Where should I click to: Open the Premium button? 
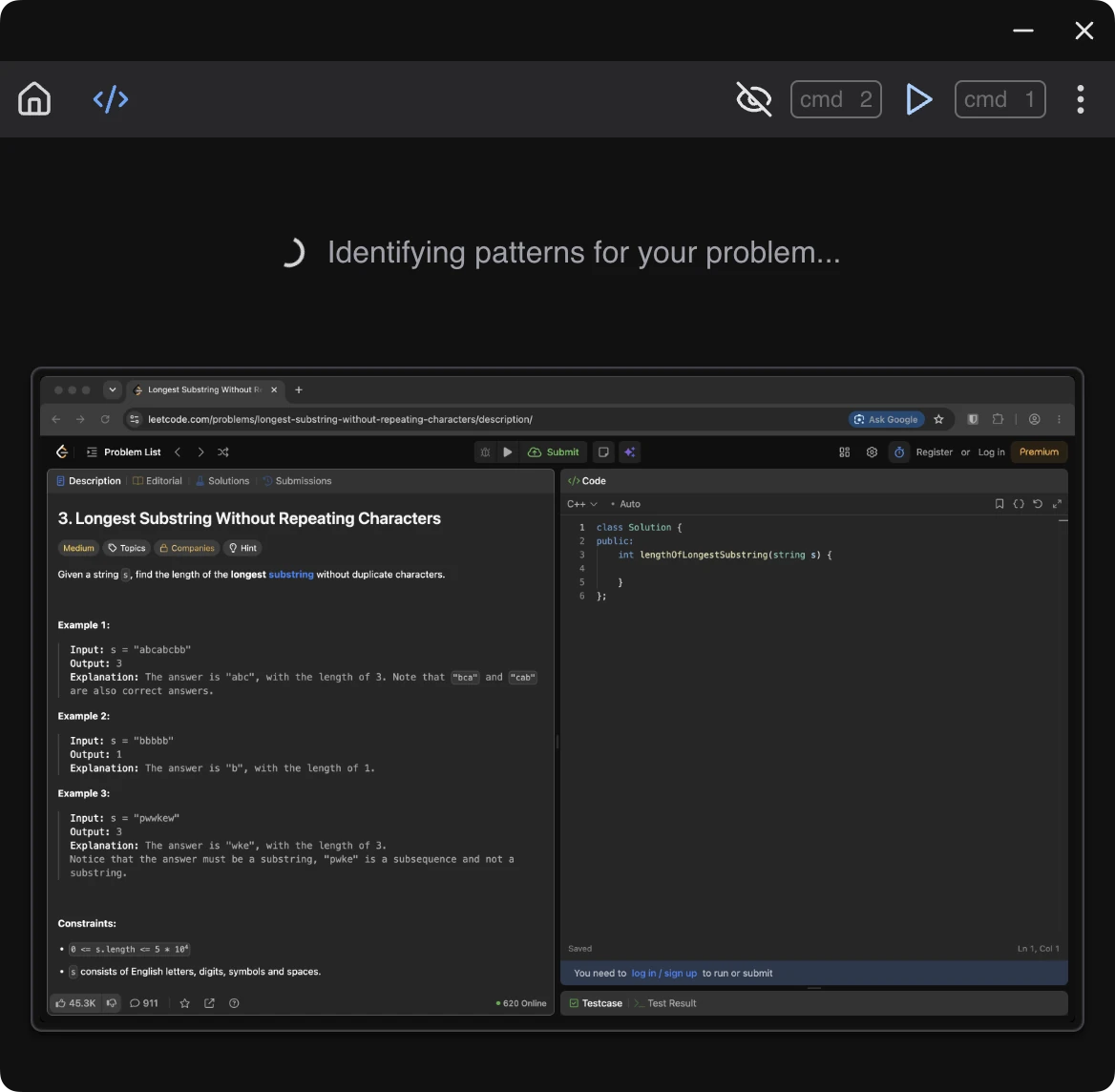(x=1039, y=452)
